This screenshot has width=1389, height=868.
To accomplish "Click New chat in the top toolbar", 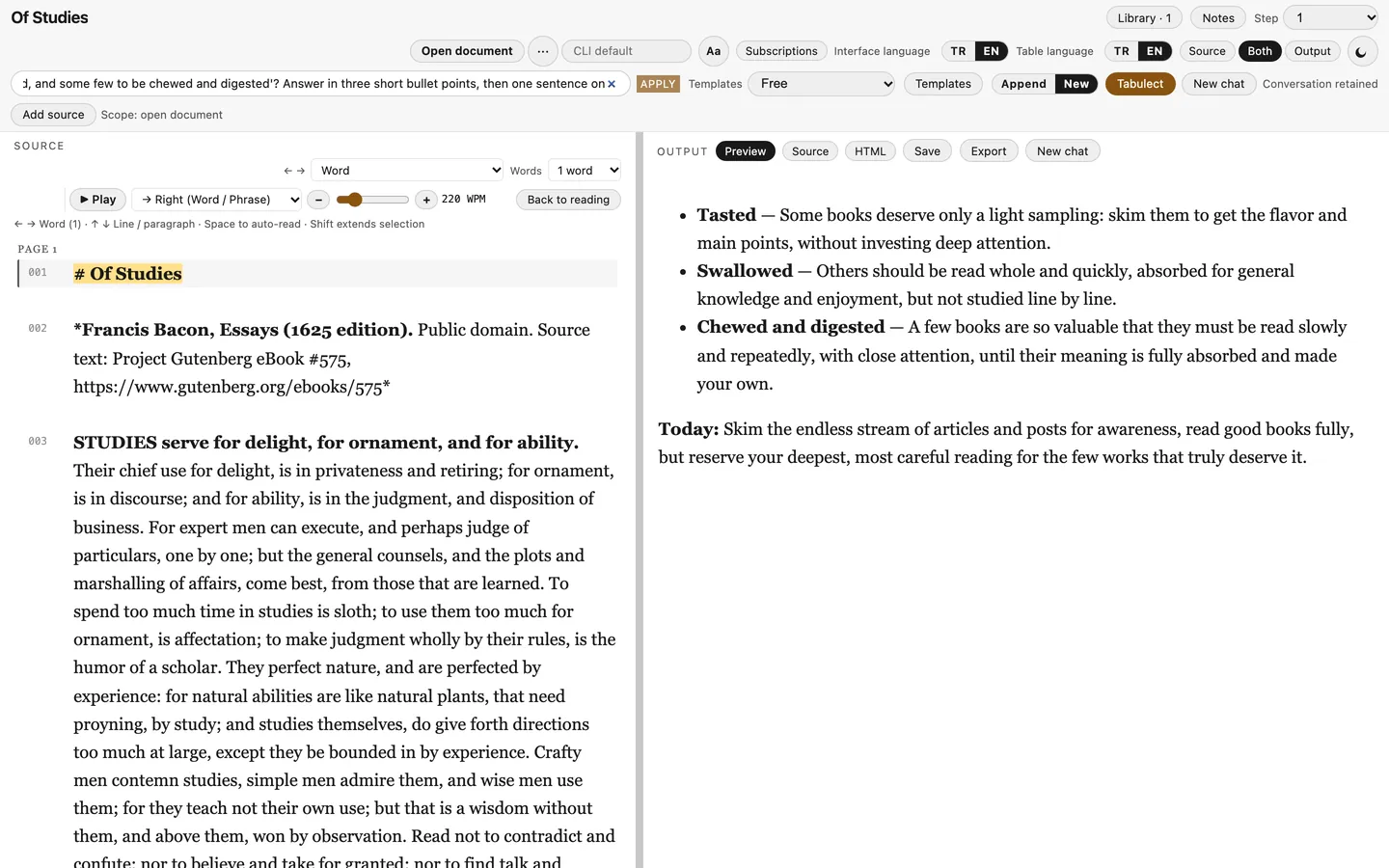I will (x=1218, y=84).
